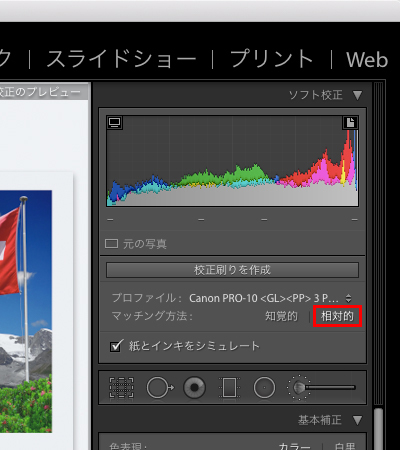Viewport: 400px width, 450px height.
Task: Collapse the 基本補正 panel triangle
Action: (357, 420)
